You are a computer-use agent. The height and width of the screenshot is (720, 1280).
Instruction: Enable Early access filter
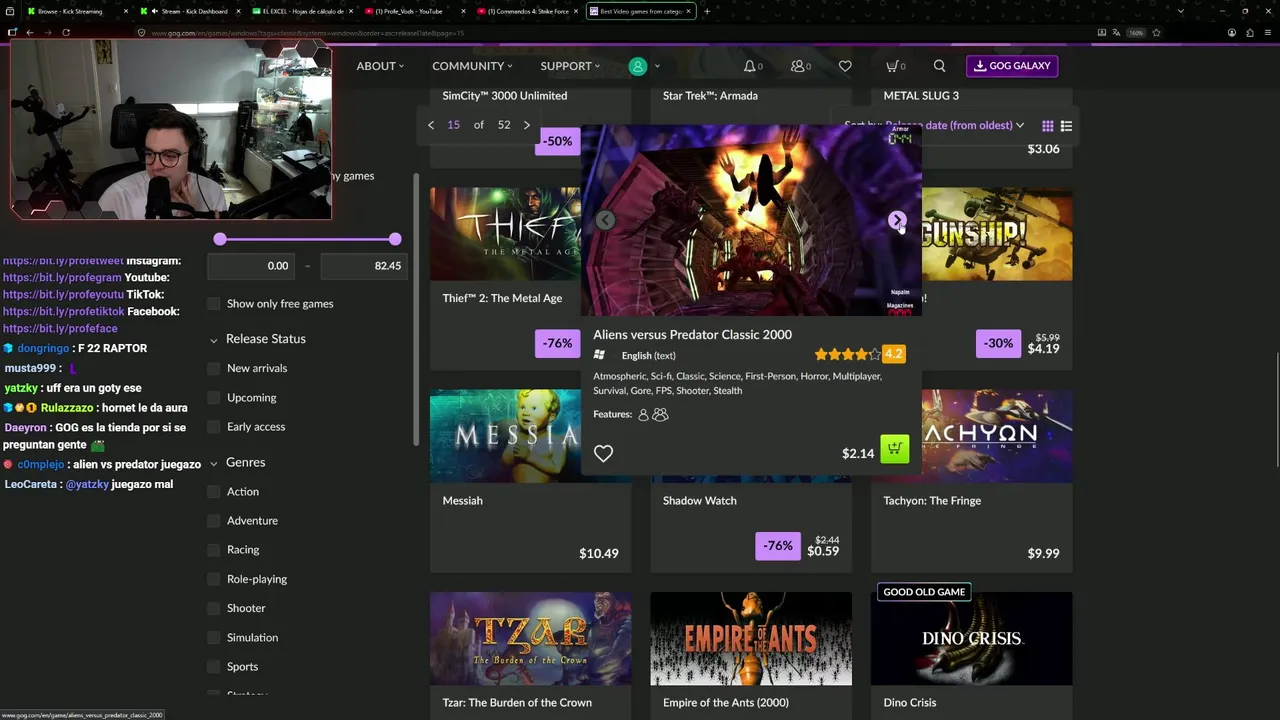click(x=213, y=427)
